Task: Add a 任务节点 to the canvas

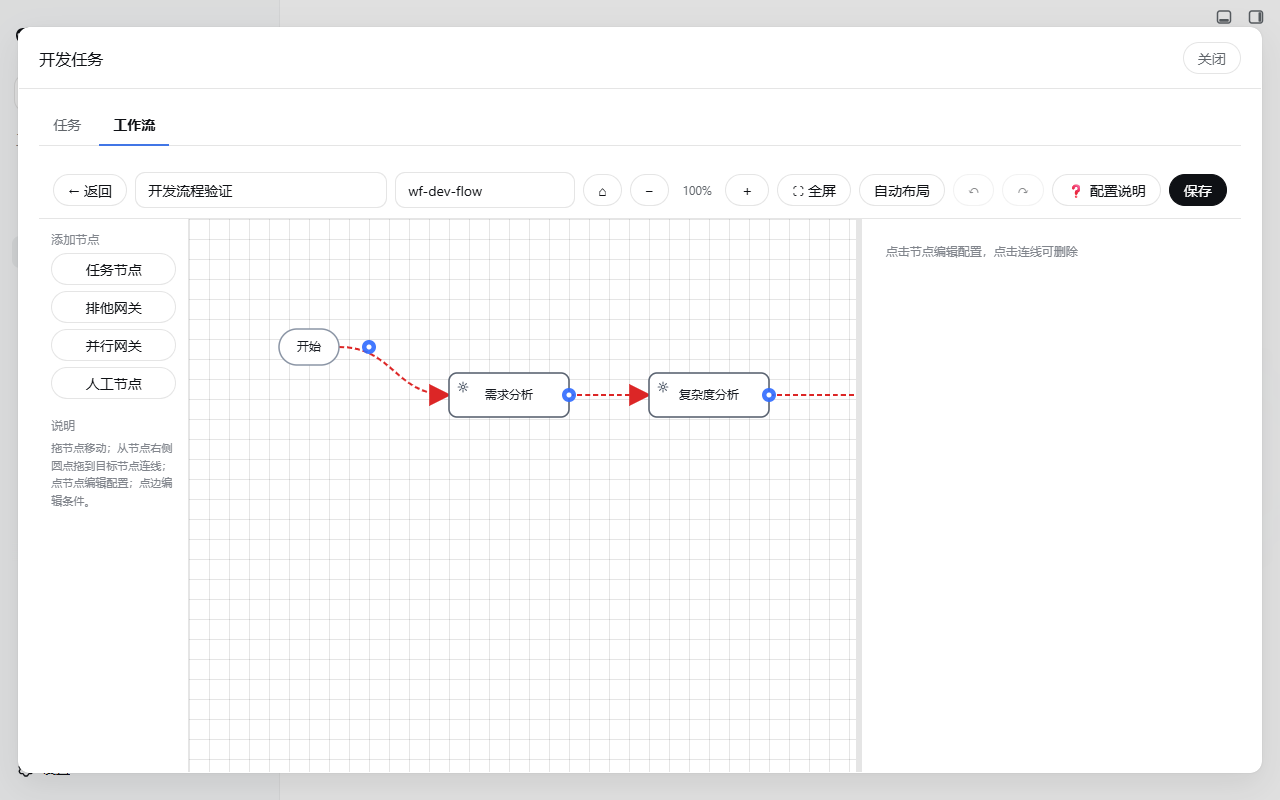Action: coord(114,269)
